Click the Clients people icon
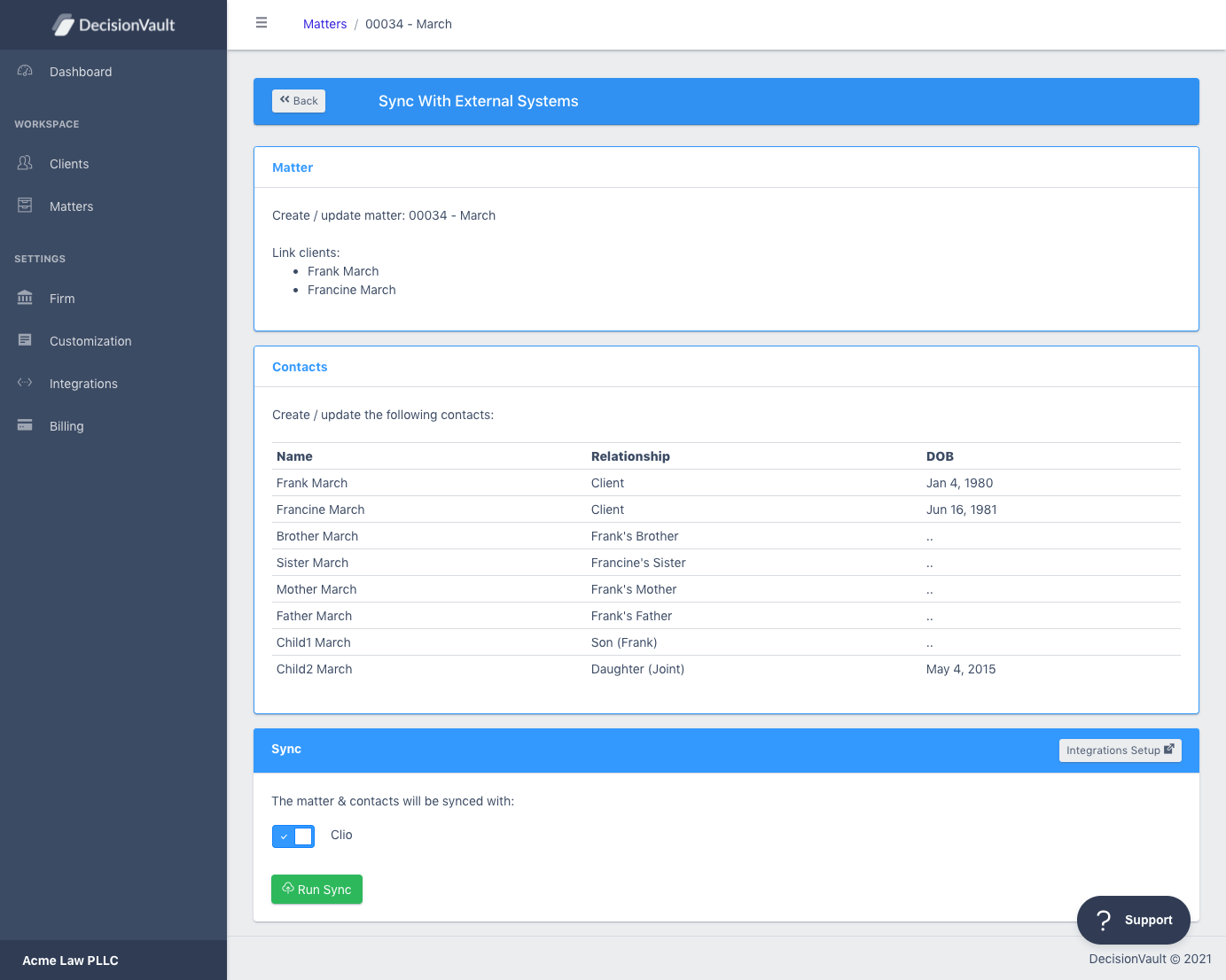Viewport: 1226px width, 980px height. click(25, 163)
